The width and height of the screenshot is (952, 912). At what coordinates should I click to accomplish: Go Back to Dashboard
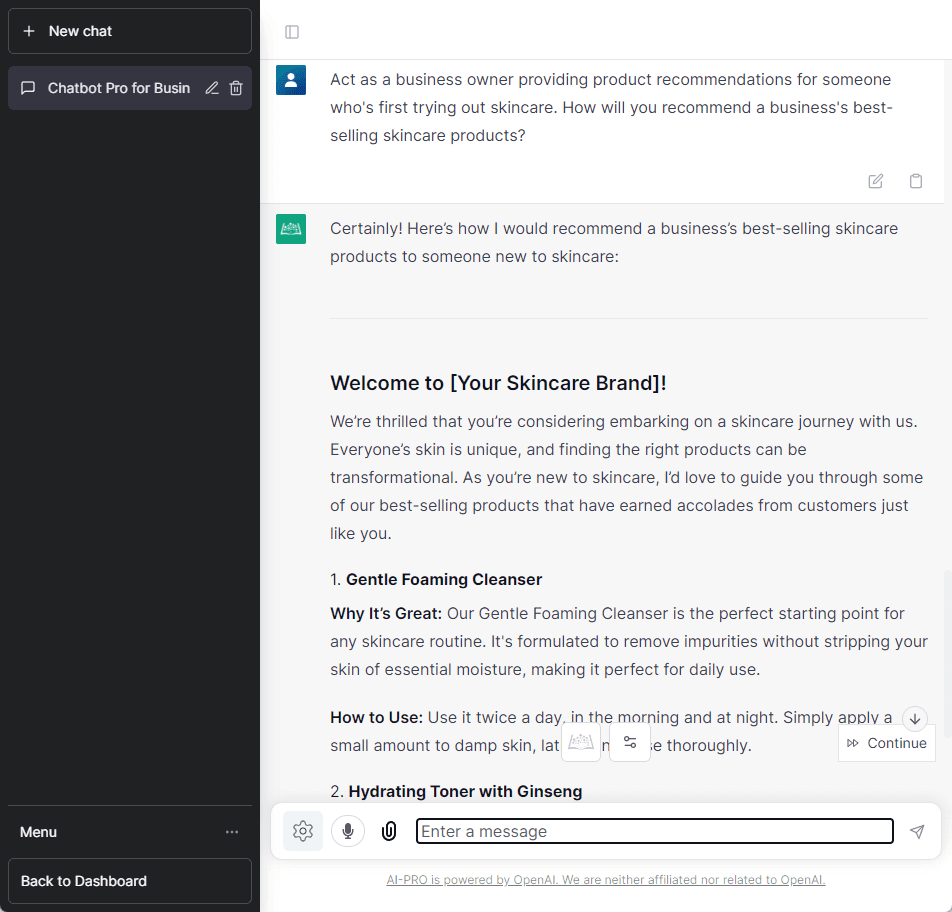click(x=130, y=881)
